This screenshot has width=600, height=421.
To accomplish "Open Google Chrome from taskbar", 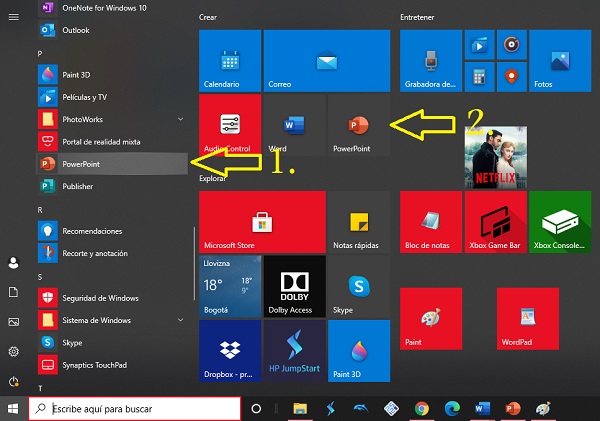I will click(422, 409).
